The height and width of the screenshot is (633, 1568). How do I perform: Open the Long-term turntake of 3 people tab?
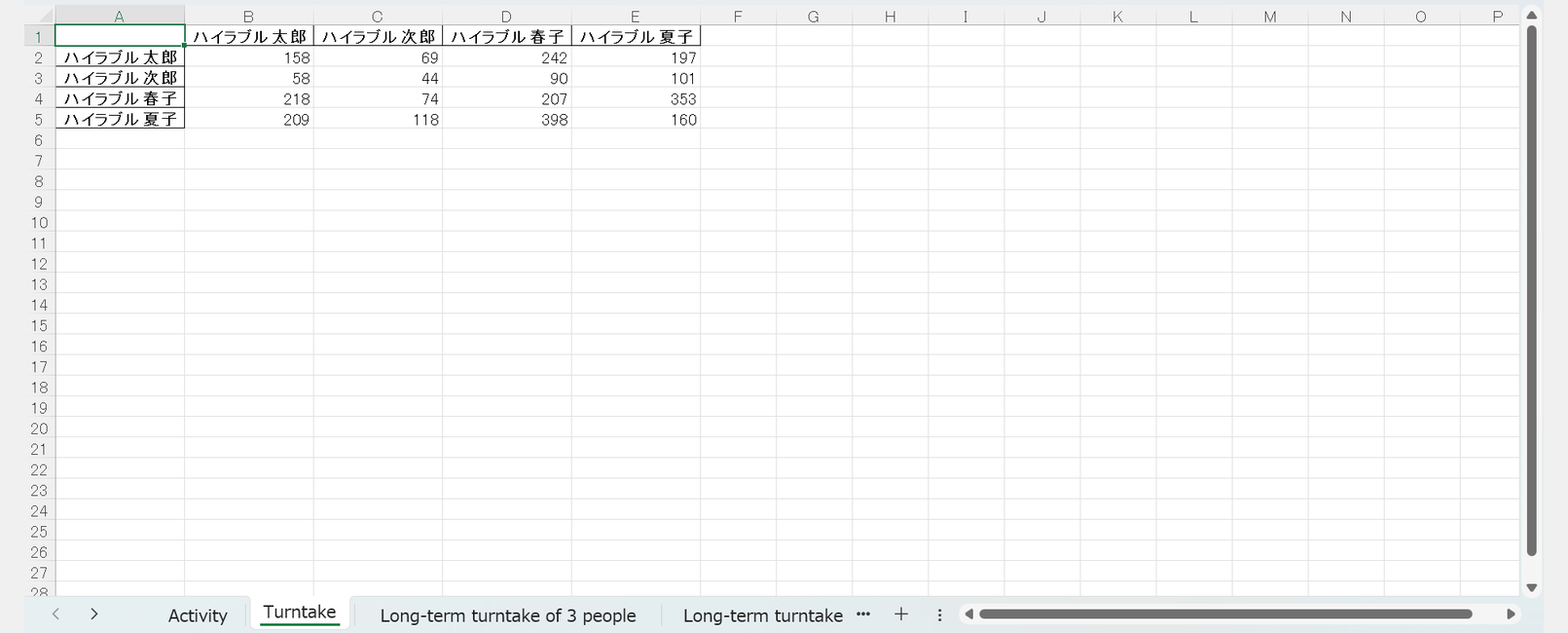(507, 615)
